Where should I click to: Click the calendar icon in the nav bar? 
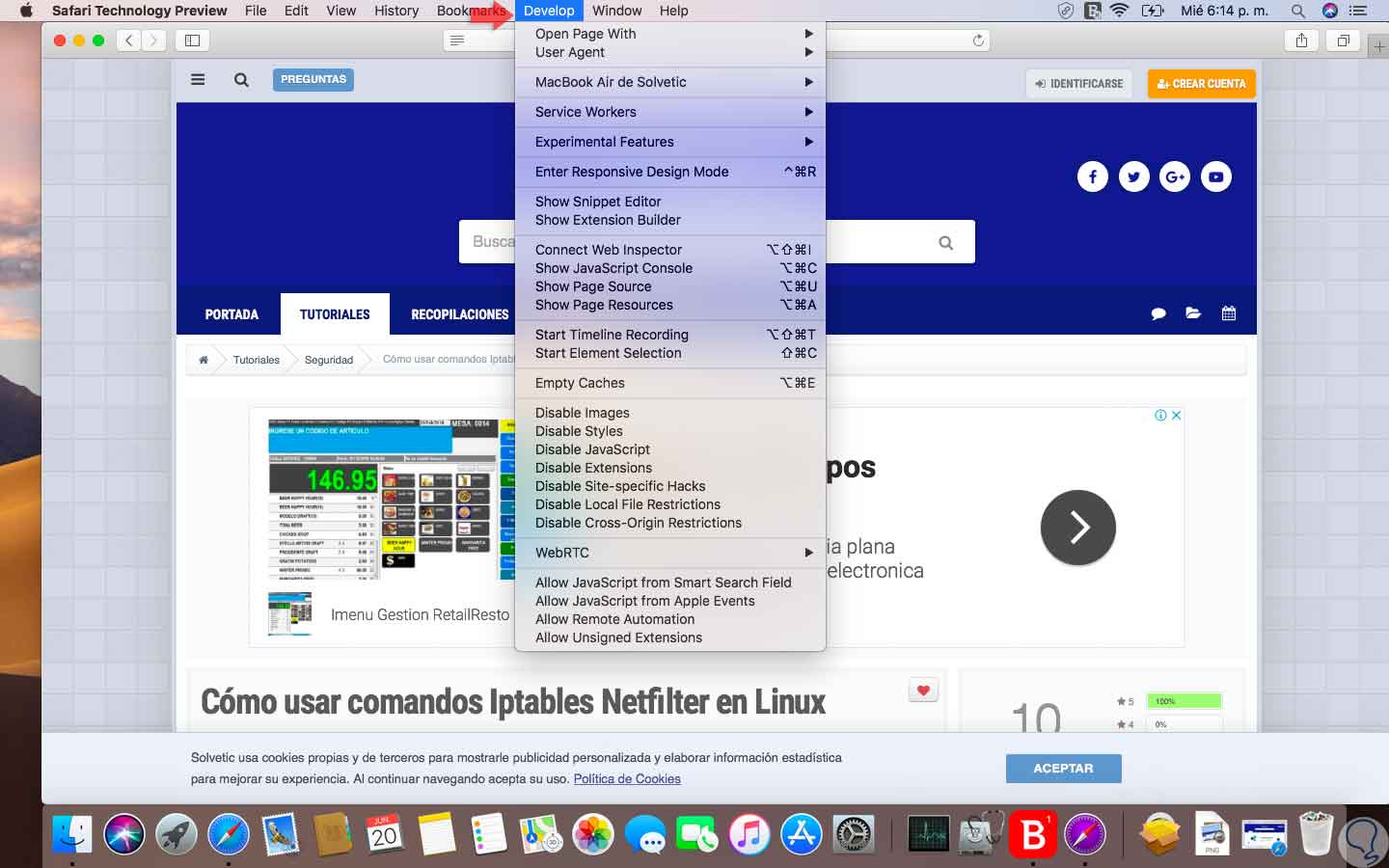click(x=1229, y=313)
